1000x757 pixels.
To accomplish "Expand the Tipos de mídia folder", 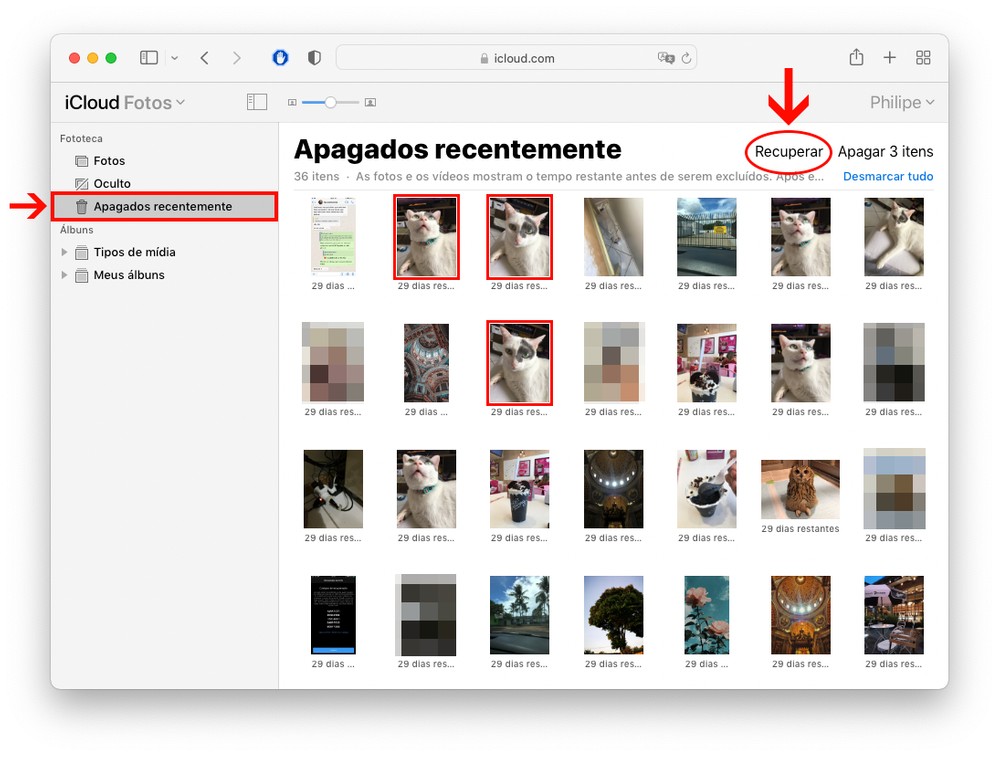I will [x=65, y=252].
